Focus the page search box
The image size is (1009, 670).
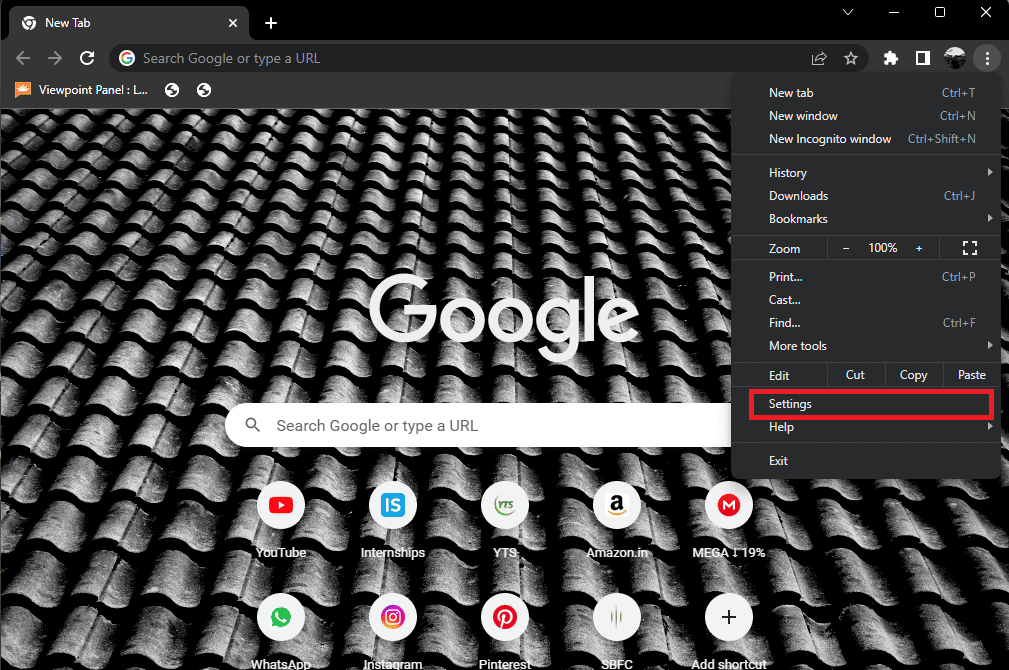(478, 425)
